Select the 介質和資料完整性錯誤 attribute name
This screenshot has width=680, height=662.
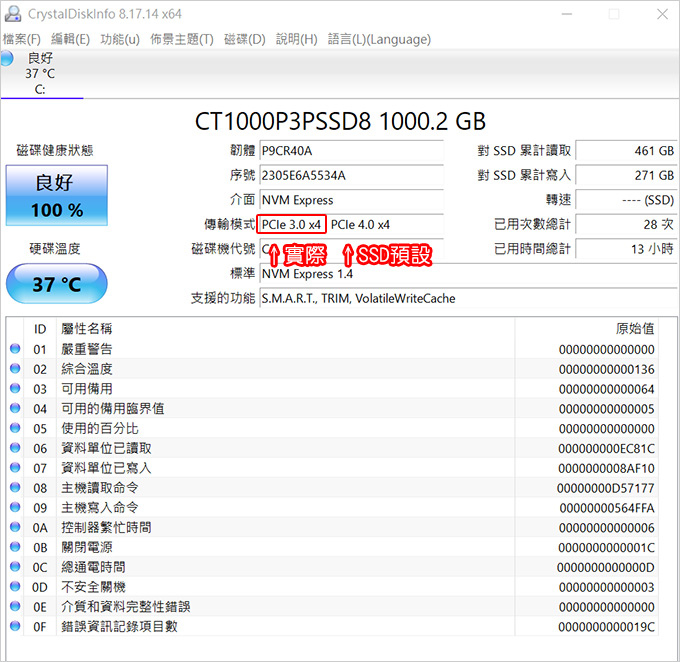[126, 606]
